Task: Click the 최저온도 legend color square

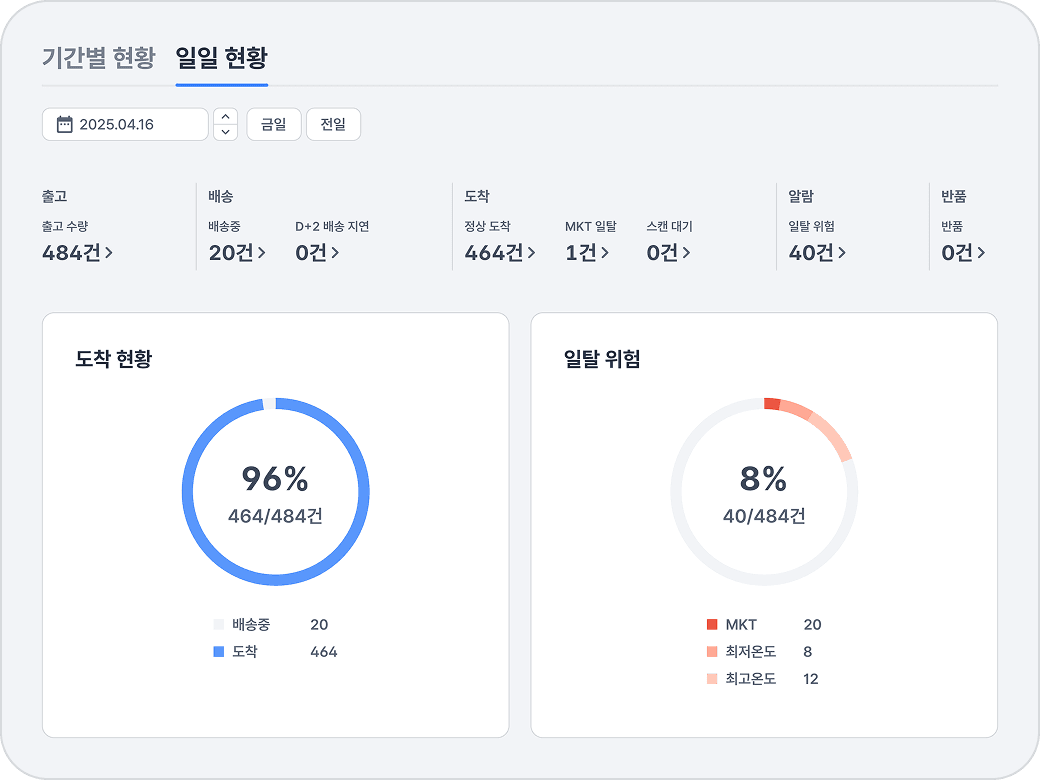Action: coord(712,652)
